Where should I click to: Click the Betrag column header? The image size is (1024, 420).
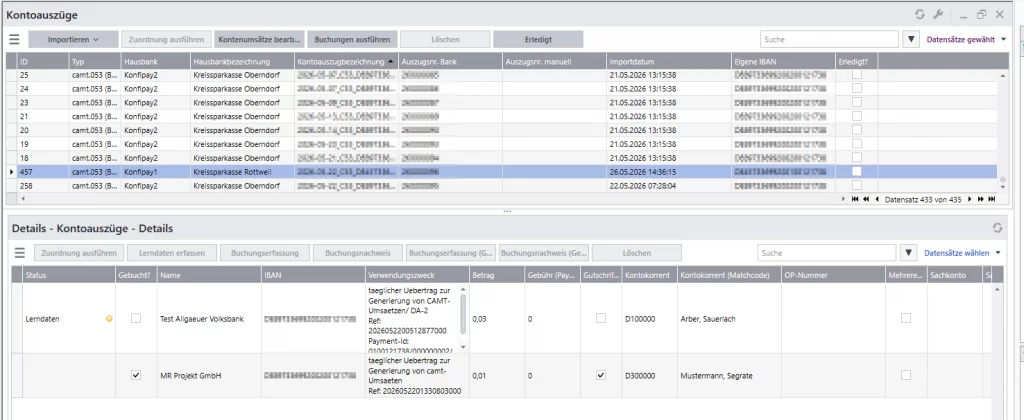[x=497, y=276]
